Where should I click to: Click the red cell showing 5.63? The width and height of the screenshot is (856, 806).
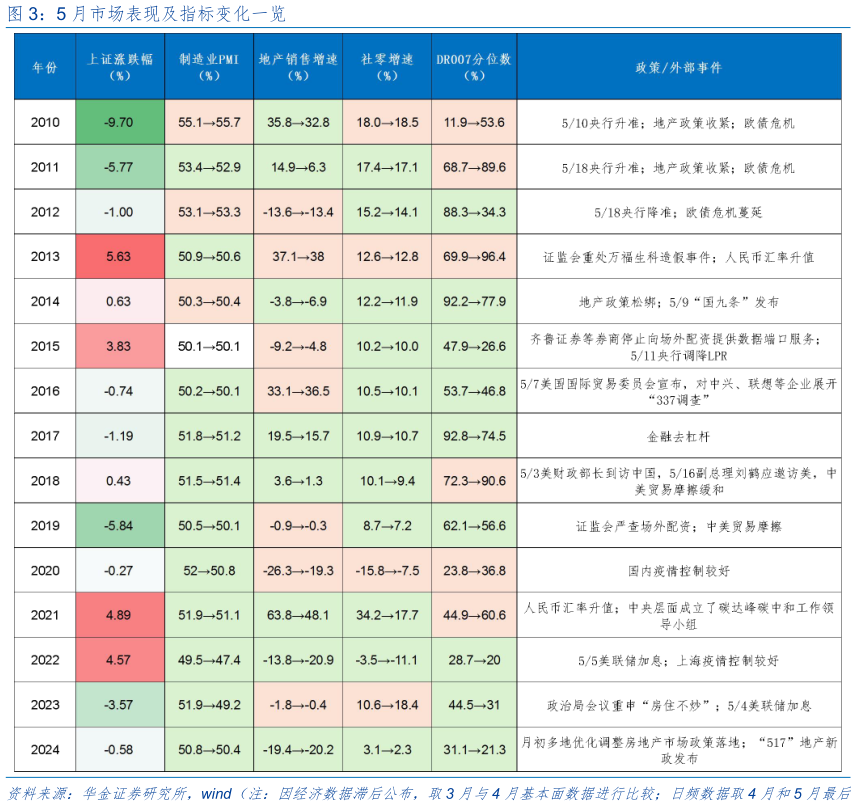point(119,256)
